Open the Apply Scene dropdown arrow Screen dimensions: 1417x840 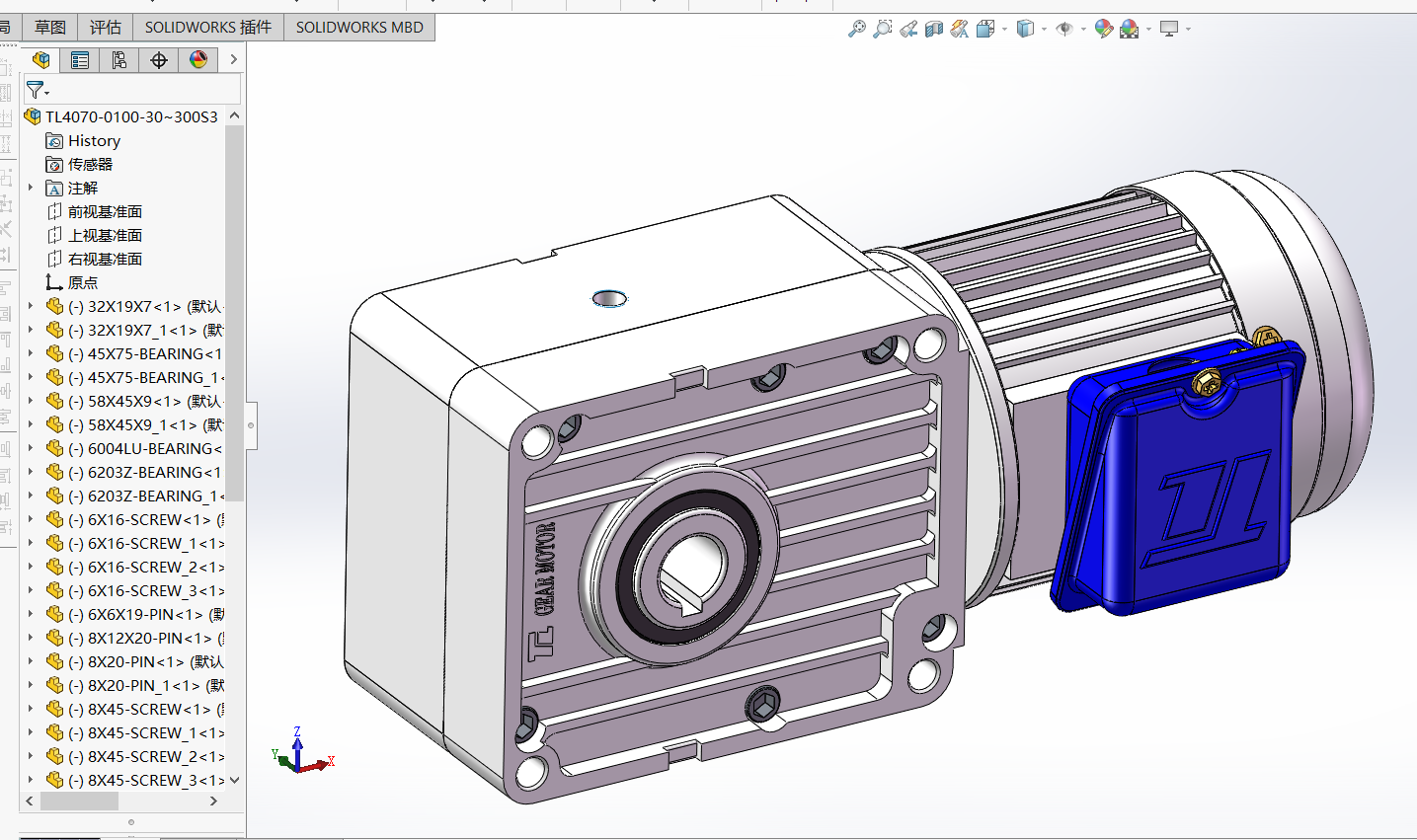tap(1148, 29)
